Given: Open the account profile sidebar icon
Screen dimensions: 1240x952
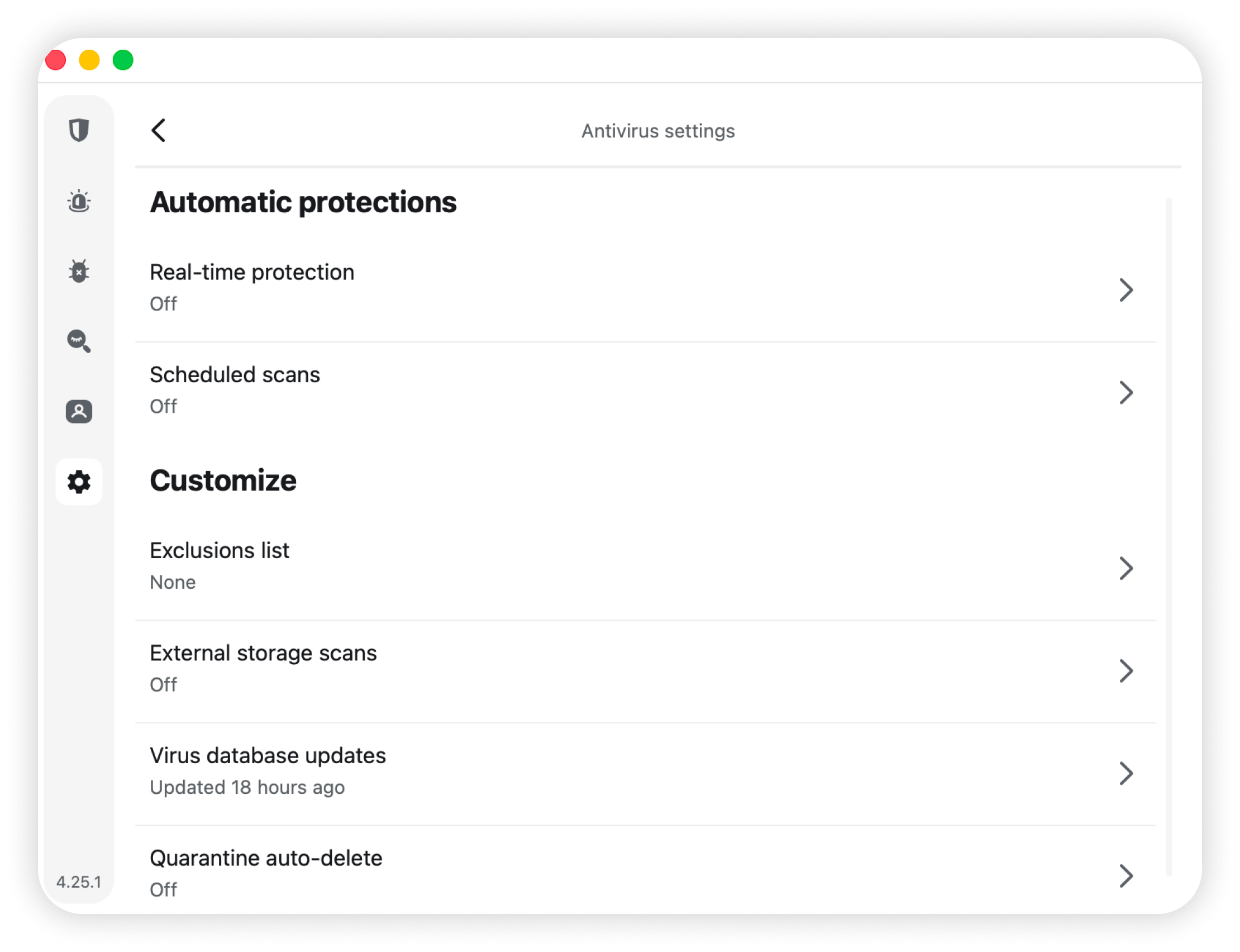Looking at the screenshot, I should point(79,411).
